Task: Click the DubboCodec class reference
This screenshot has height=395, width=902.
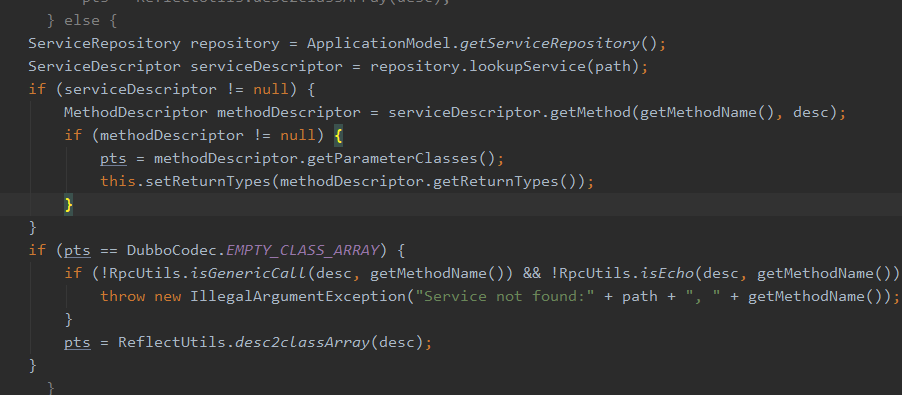Action: coord(171,250)
